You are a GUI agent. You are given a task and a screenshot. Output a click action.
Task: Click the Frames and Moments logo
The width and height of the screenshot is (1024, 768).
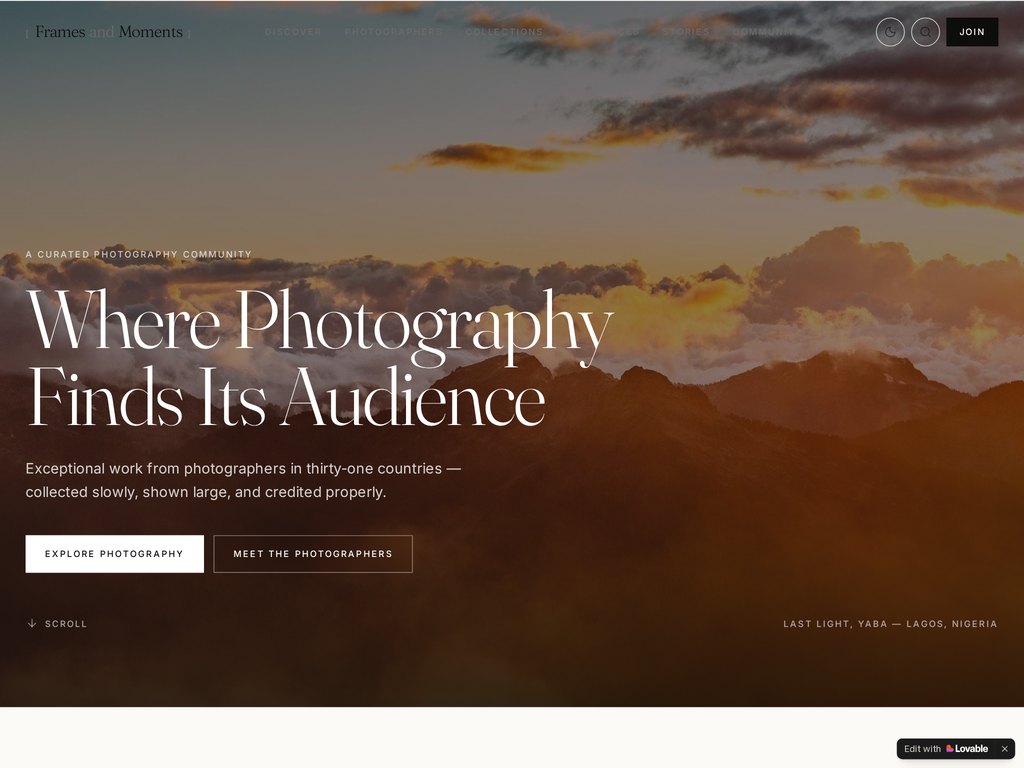coord(108,32)
